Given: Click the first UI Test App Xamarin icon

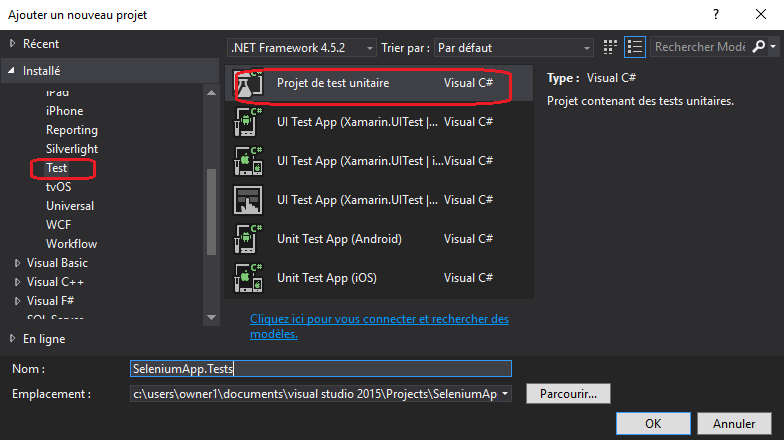Looking at the screenshot, I should (x=248, y=122).
